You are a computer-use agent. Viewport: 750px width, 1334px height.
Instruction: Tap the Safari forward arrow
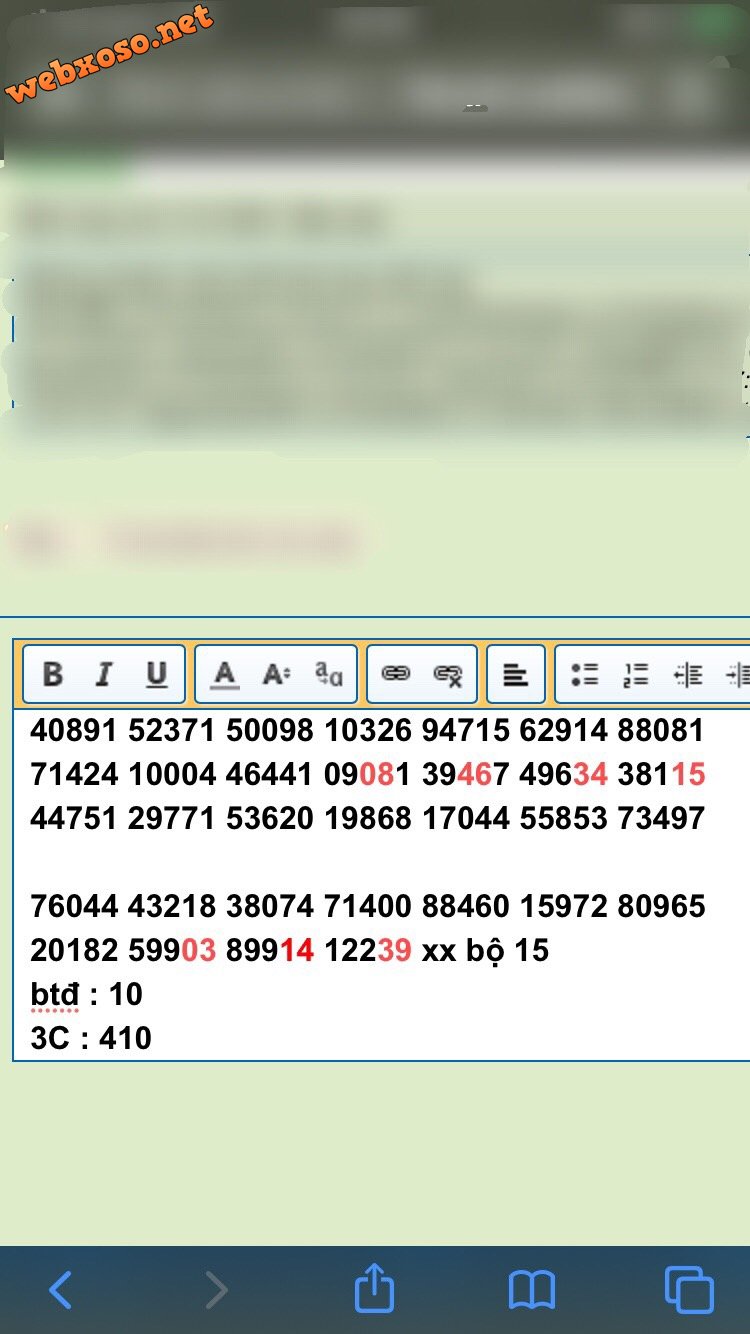pos(216,1290)
